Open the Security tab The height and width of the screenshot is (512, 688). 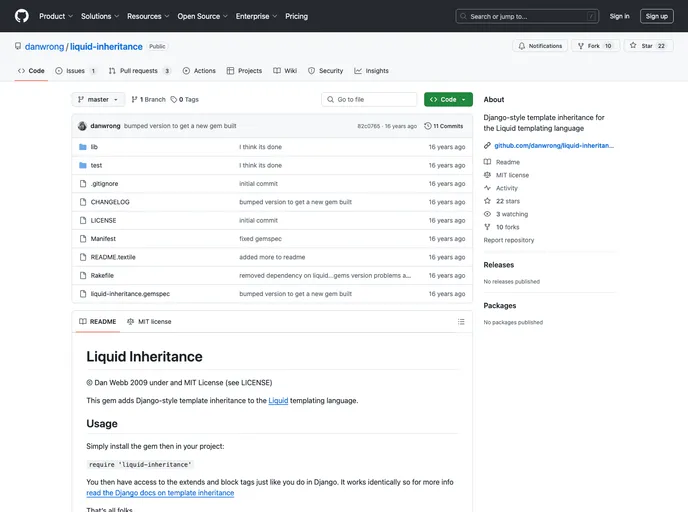tap(326, 71)
